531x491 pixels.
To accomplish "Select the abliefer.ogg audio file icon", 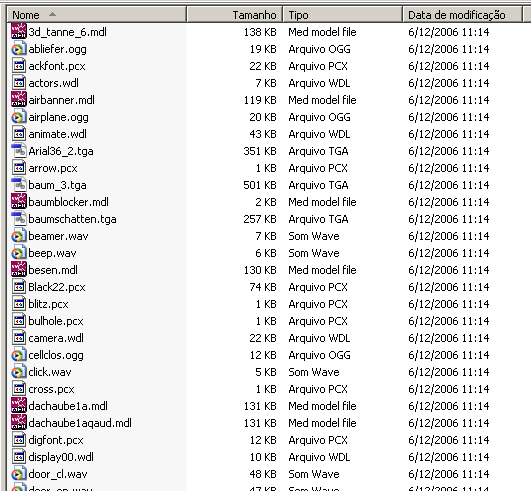I will 19,49.
